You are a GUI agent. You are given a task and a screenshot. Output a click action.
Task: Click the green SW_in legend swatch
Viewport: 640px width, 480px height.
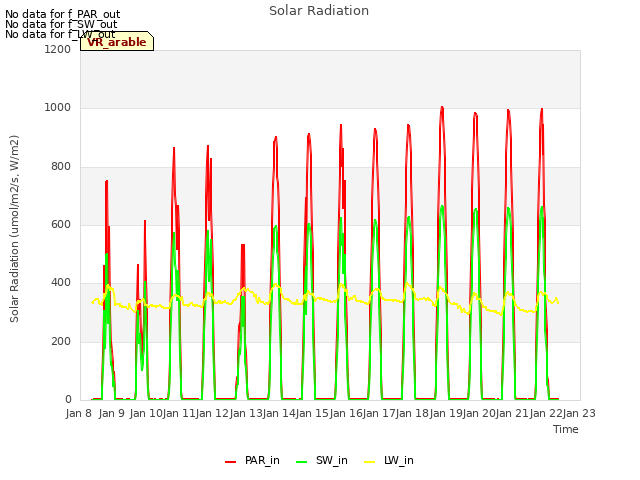pos(302,462)
